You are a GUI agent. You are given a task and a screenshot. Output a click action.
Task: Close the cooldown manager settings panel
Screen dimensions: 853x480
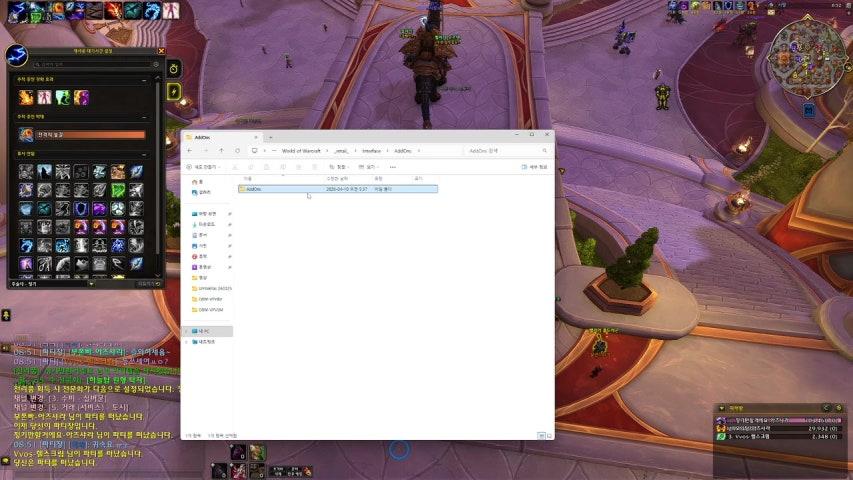(x=161, y=51)
